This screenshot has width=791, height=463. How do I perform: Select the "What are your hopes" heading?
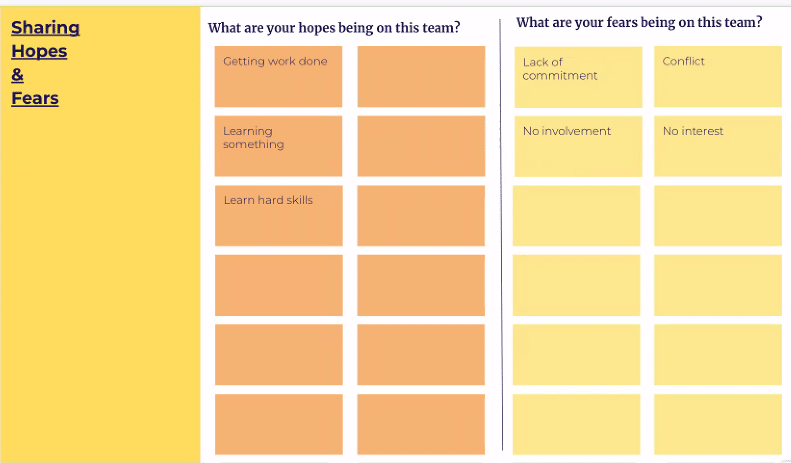[x=334, y=28]
